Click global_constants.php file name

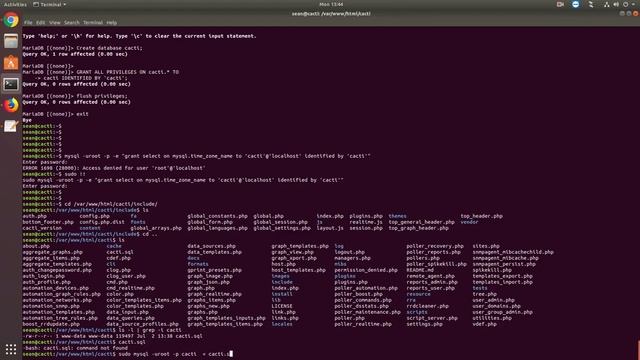coord(218,216)
